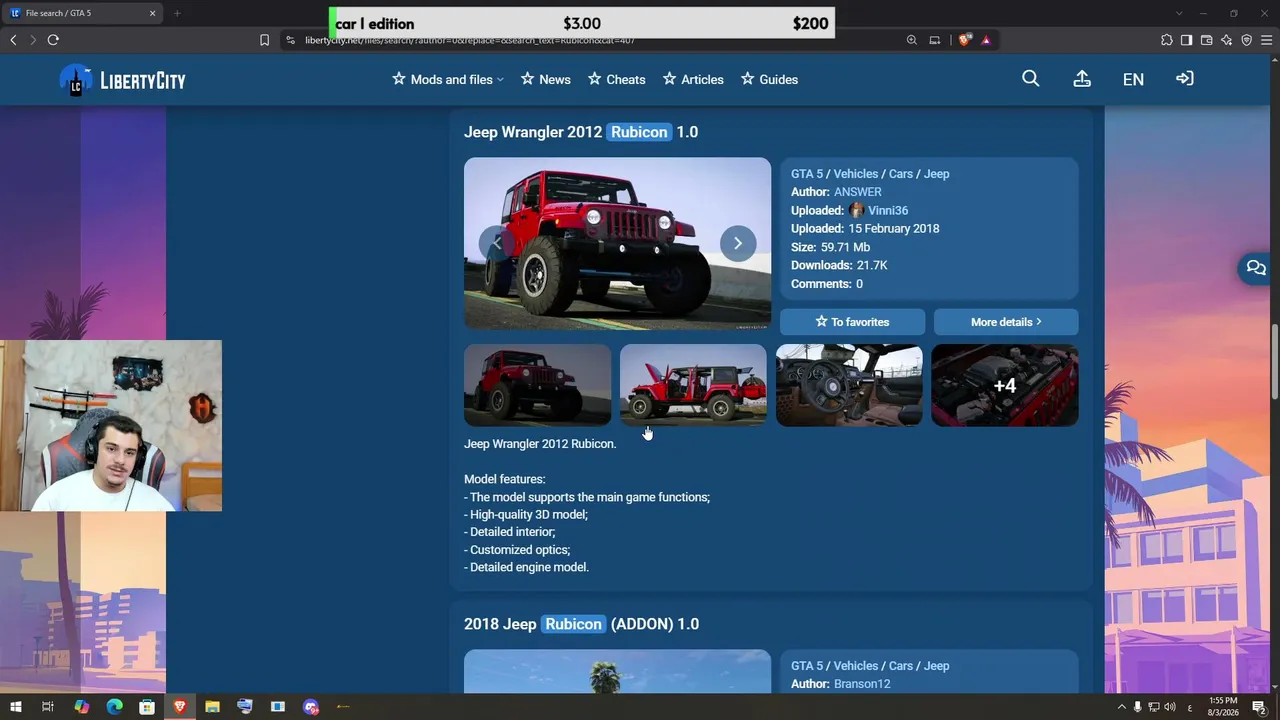Show next Jeep Wrangler gallery image
Image resolution: width=1280 pixels, height=720 pixels.
click(738, 243)
